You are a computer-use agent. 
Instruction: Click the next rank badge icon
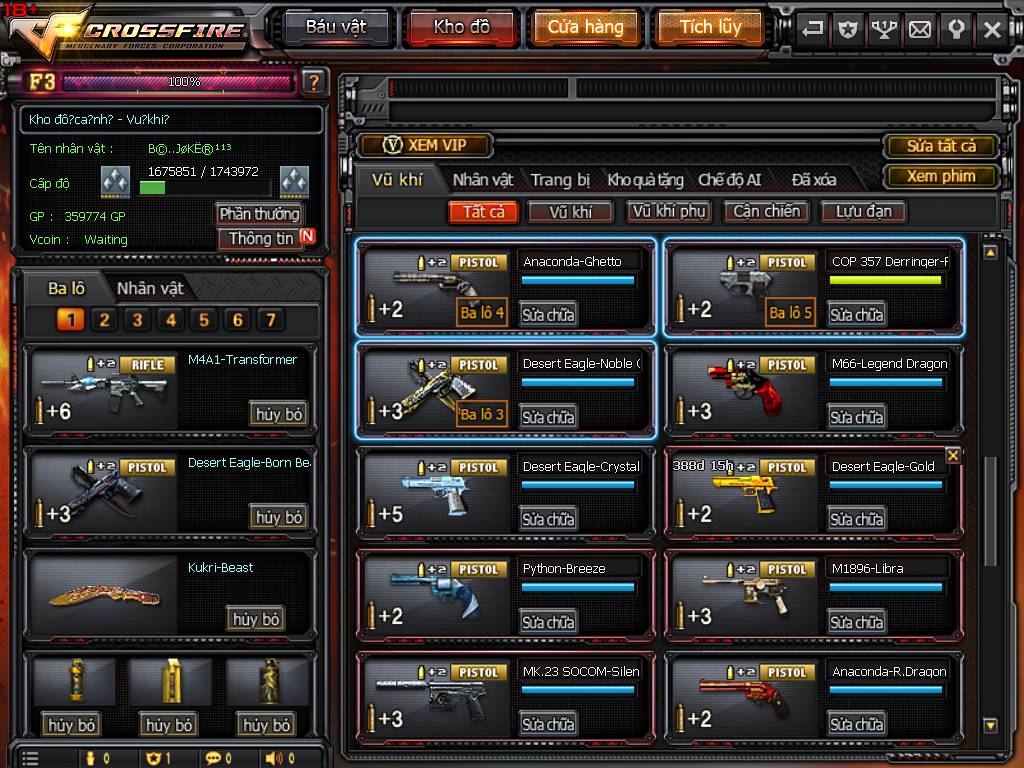coord(294,182)
